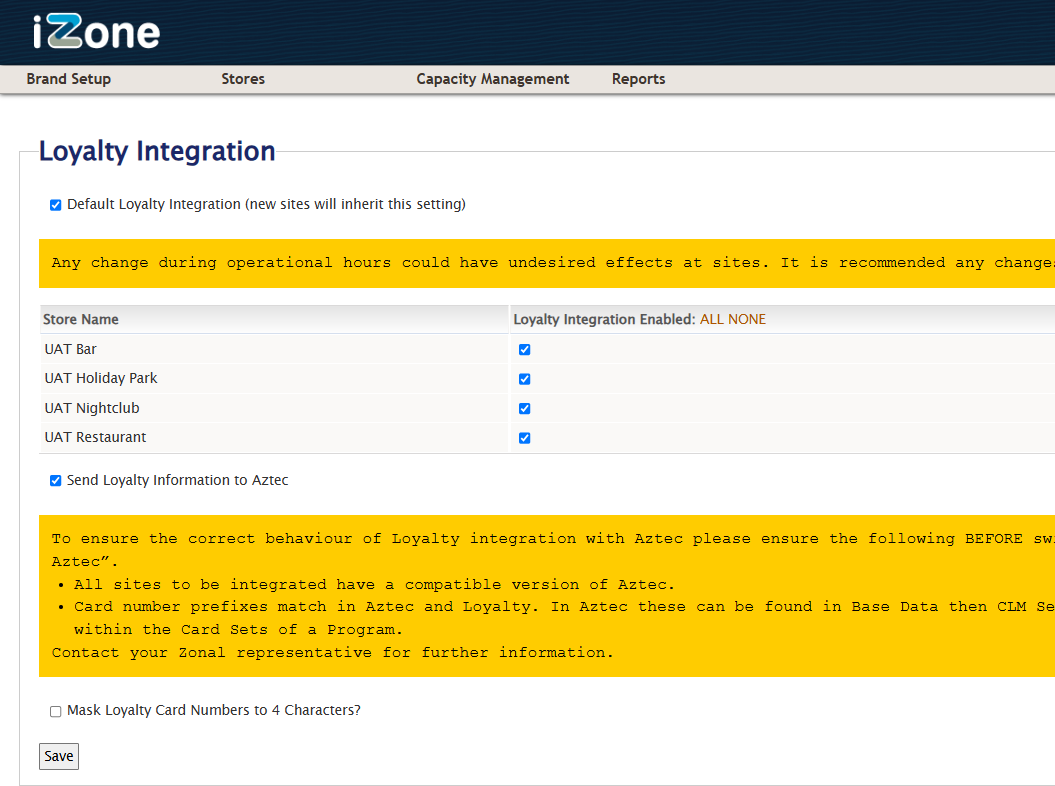Open the Capacity Management menu

[x=492, y=79]
